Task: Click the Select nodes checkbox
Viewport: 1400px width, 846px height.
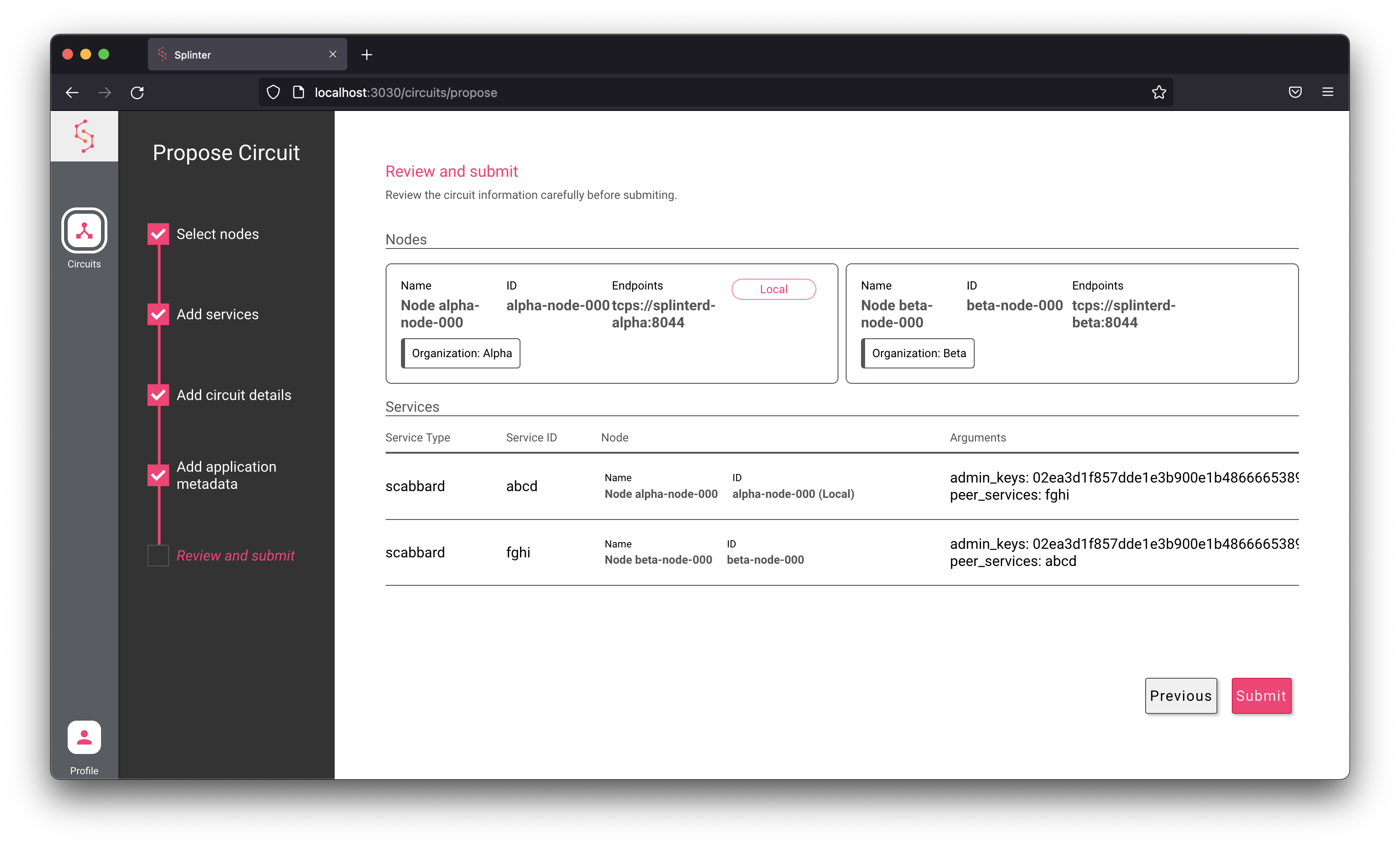Action: coord(158,234)
